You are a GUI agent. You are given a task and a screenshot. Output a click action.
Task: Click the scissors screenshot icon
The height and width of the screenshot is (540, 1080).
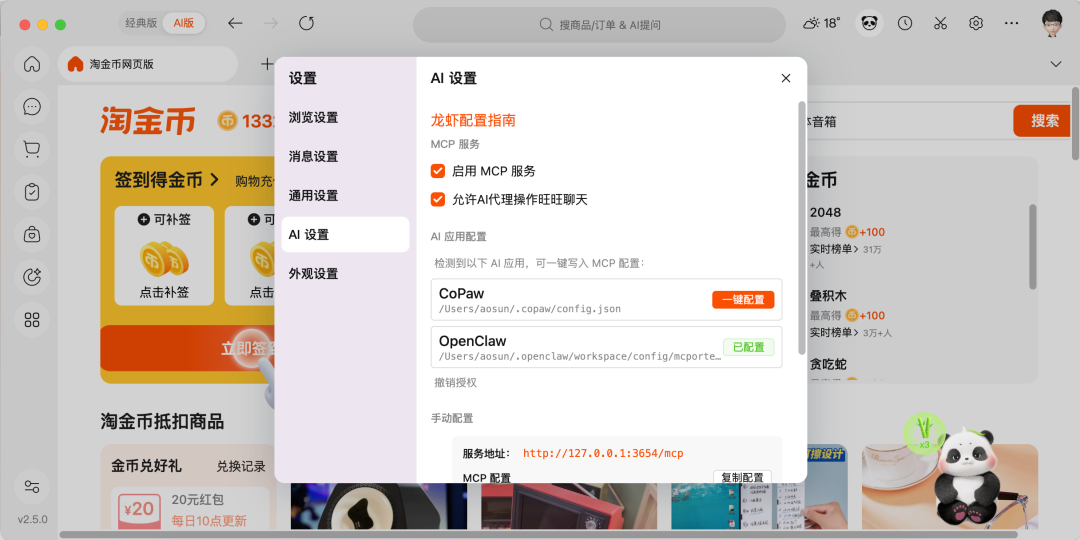point(940,23)
